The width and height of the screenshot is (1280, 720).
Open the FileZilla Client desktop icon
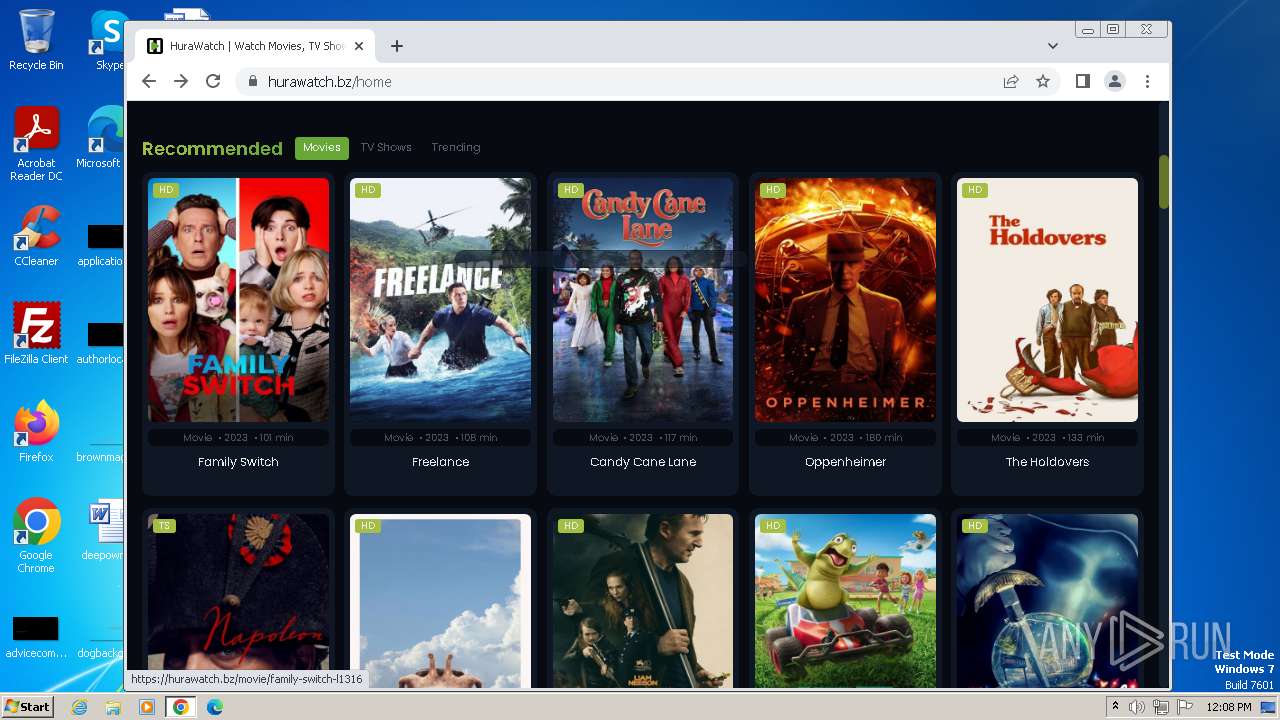[36, 333]
